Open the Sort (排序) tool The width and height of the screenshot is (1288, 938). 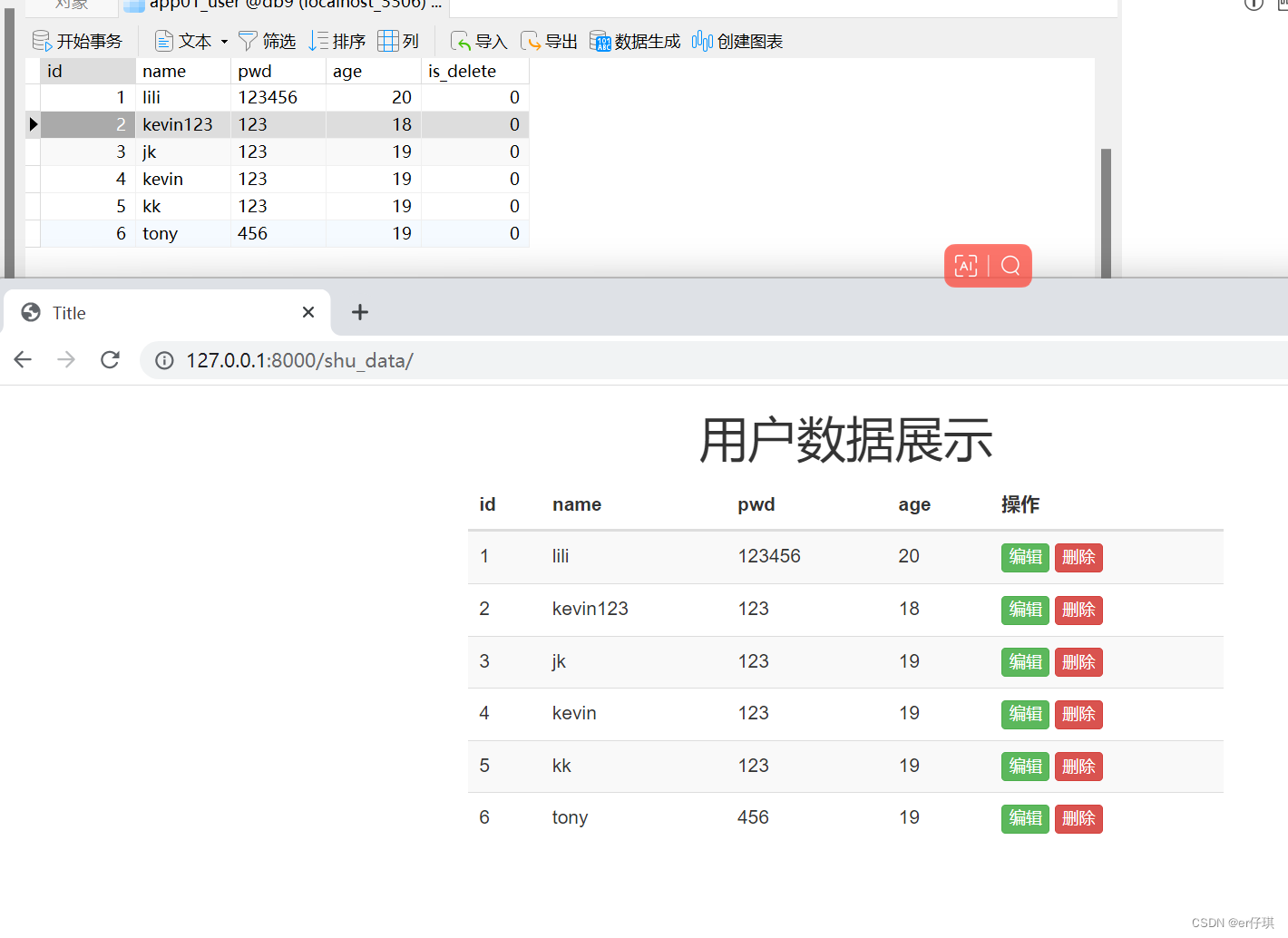[337, 41]
